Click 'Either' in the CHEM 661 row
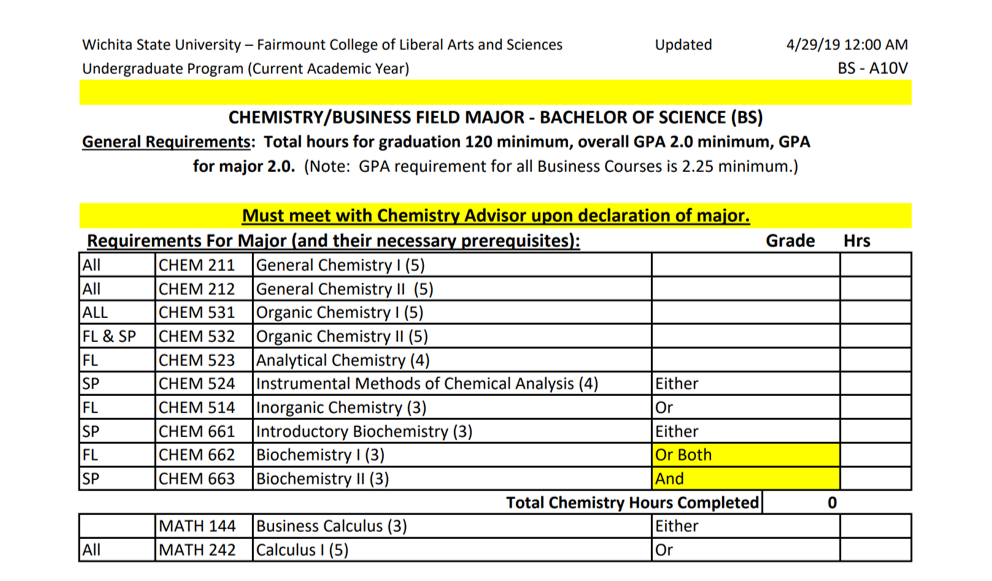Image resolution: width=992 pixels, height=581 pixels. pos(677,431)
